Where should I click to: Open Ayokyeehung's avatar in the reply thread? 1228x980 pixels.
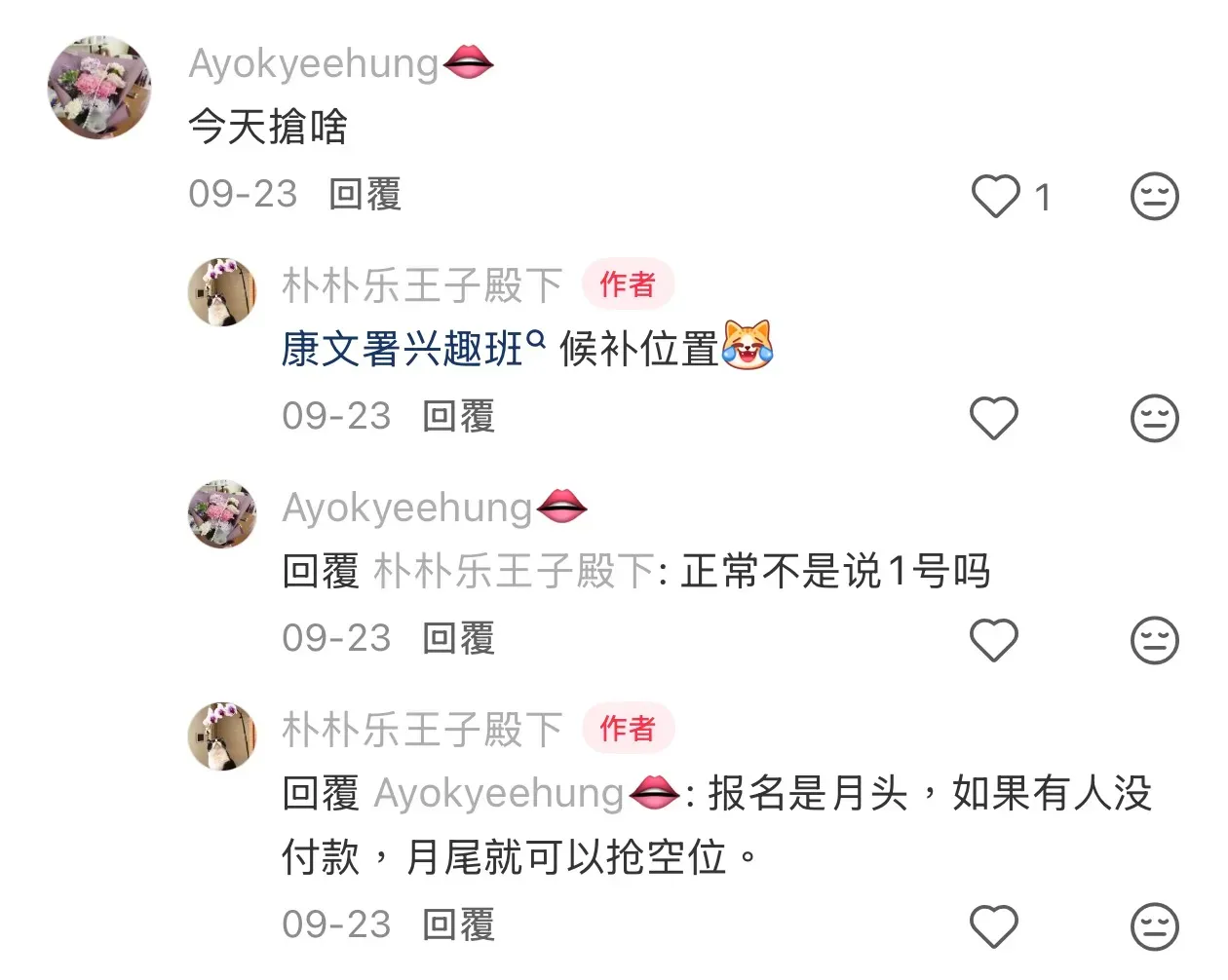point(222,514)
